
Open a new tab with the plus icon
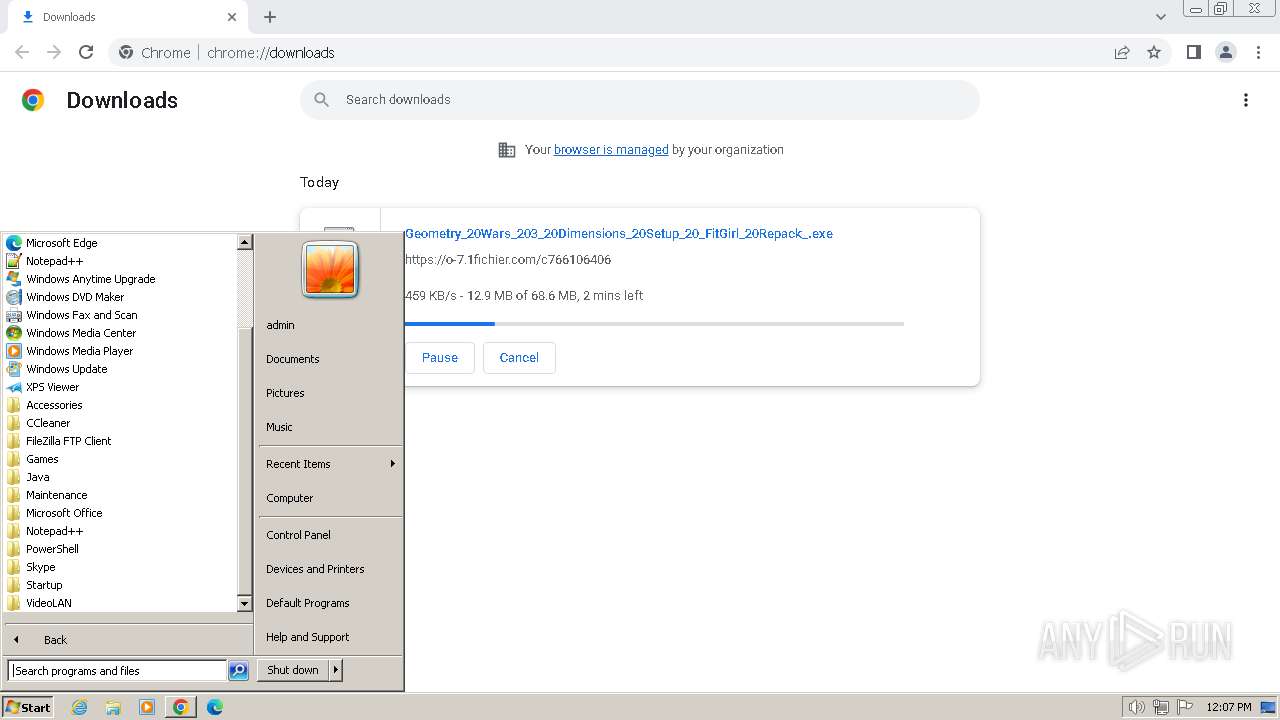coord(270,17)
